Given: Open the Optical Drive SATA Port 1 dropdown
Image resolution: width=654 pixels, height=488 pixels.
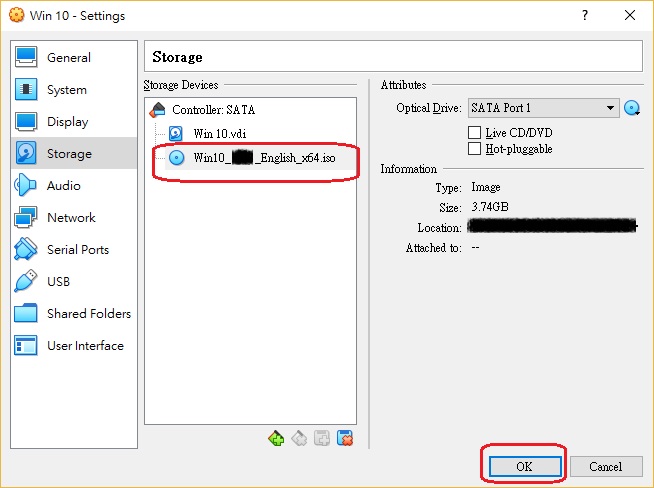Looking at the screenshot, I should (543, 108).
